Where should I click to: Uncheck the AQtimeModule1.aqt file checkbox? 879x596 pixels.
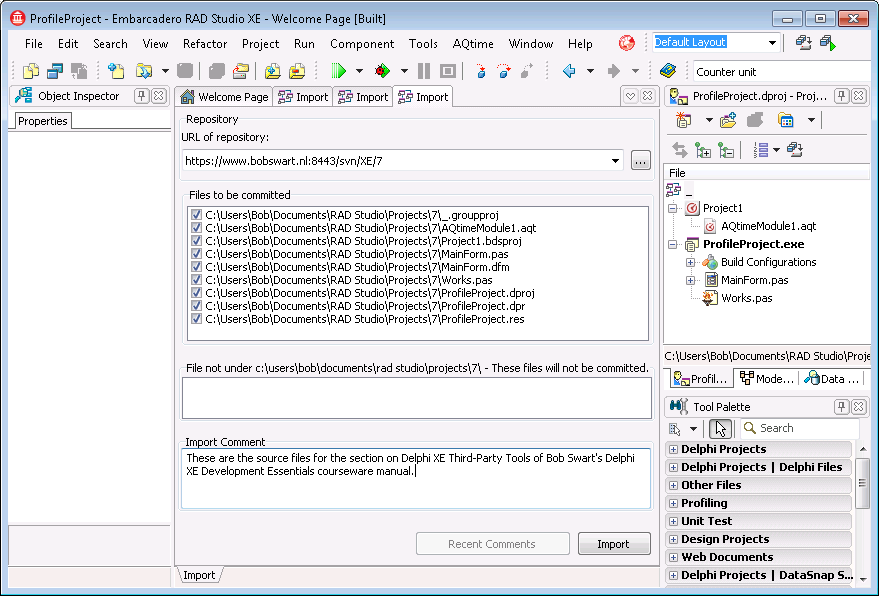[196, 228]
